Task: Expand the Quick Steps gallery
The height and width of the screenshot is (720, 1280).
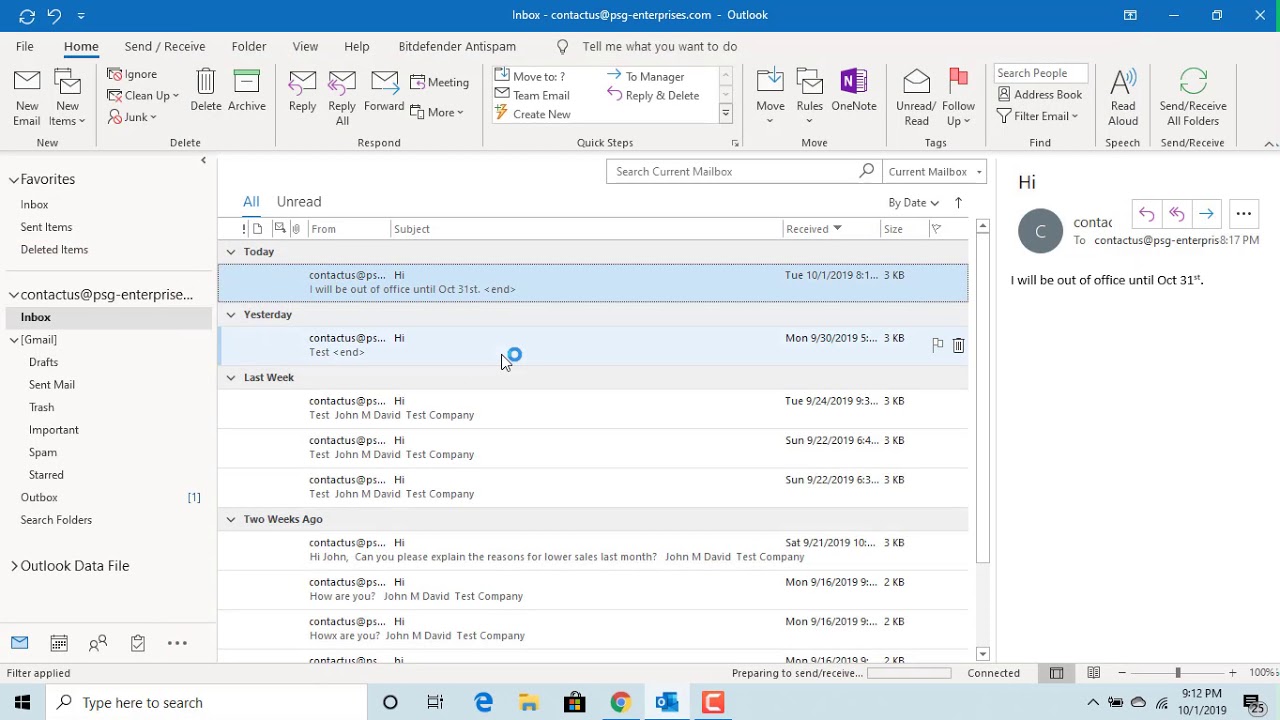Action: tap(725, 114)
